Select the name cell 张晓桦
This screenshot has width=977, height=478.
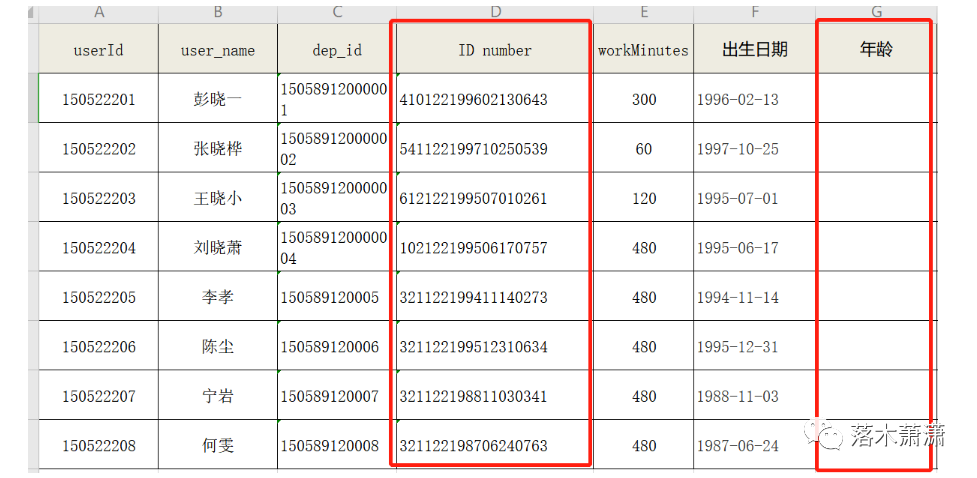[x=218, y=148]
